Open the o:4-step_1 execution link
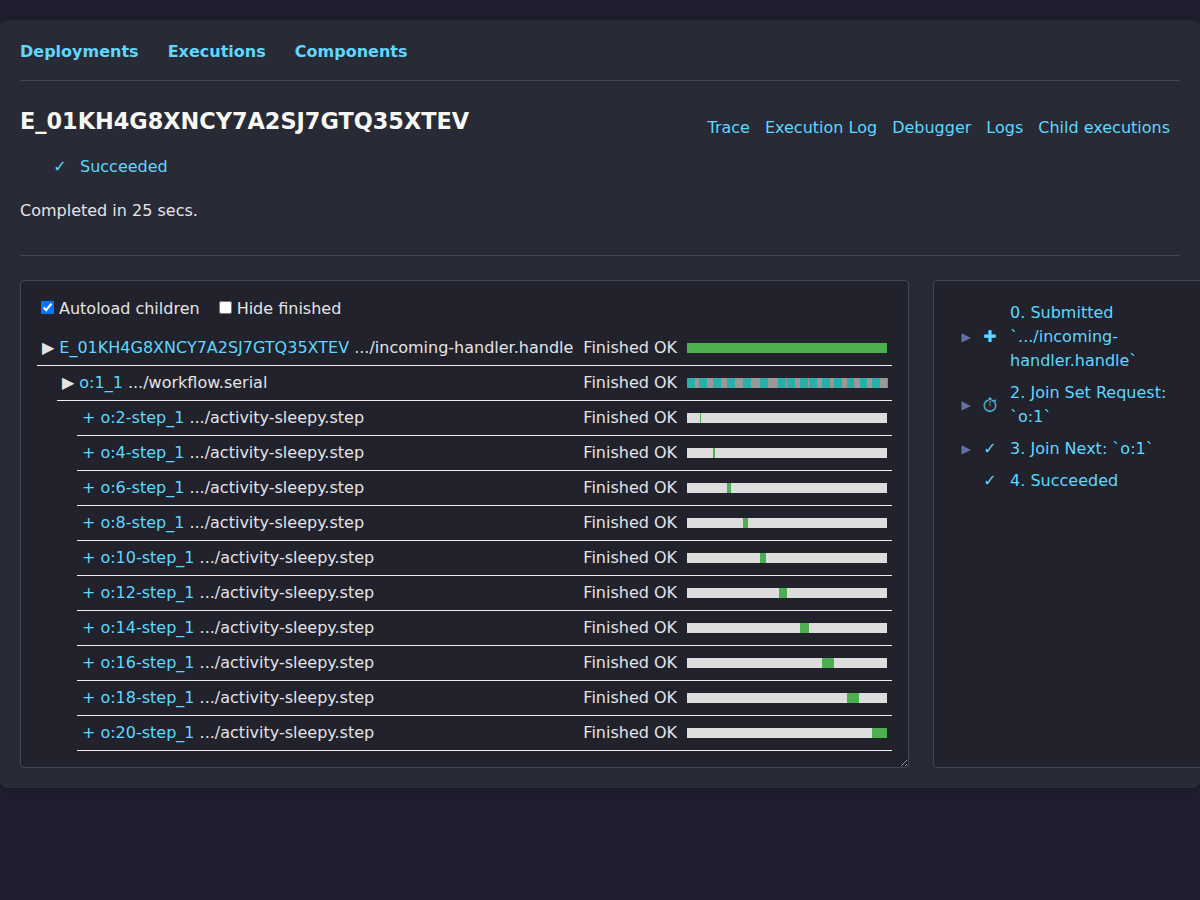This screenshot has height=900, width=1200. (x=142, y=453)
